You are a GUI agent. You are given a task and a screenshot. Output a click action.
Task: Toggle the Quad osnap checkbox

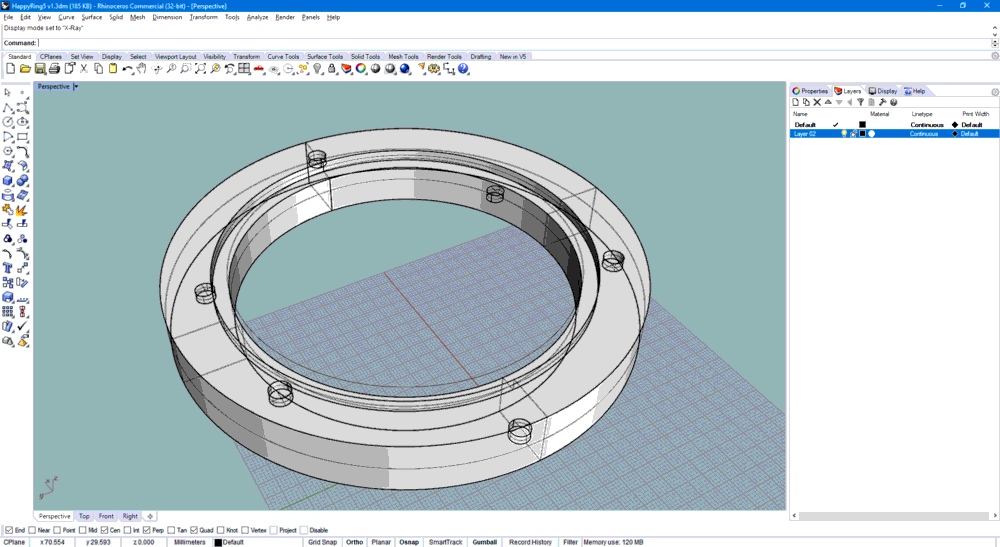point(195,530)
